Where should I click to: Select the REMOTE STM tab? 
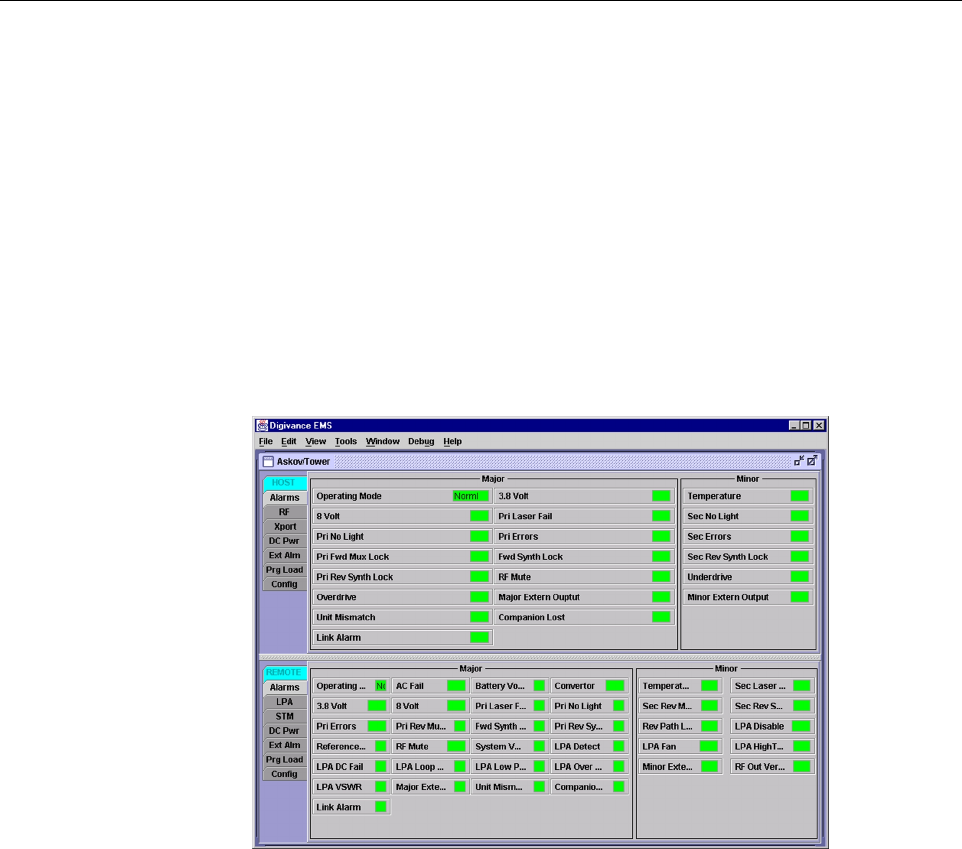(285, 716)
